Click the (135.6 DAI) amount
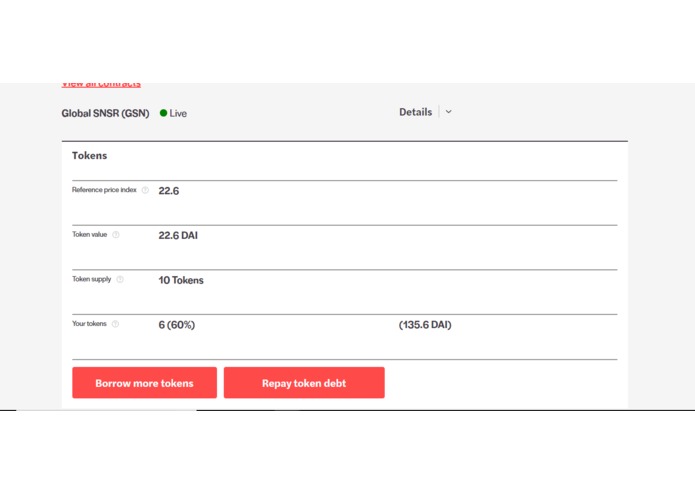The height and width of the screenshot is (494, 695). pos(425,325)
